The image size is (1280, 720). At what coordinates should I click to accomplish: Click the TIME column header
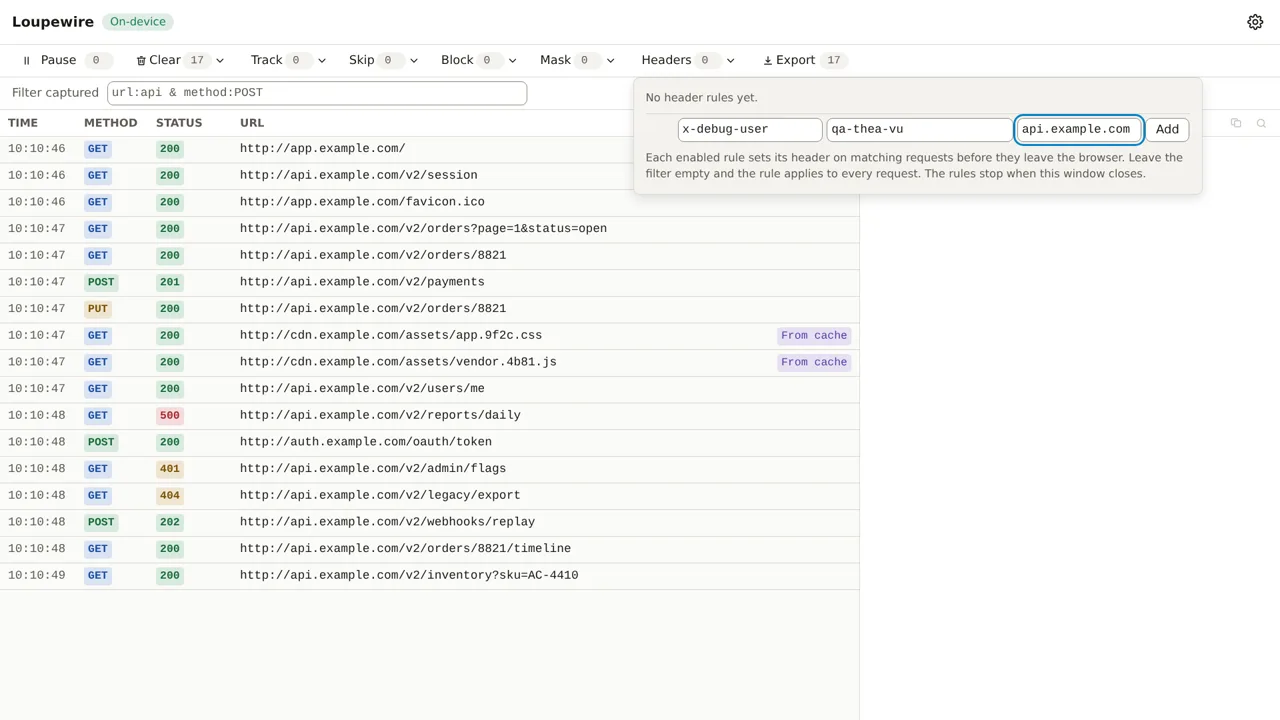[x=23, y=123]
